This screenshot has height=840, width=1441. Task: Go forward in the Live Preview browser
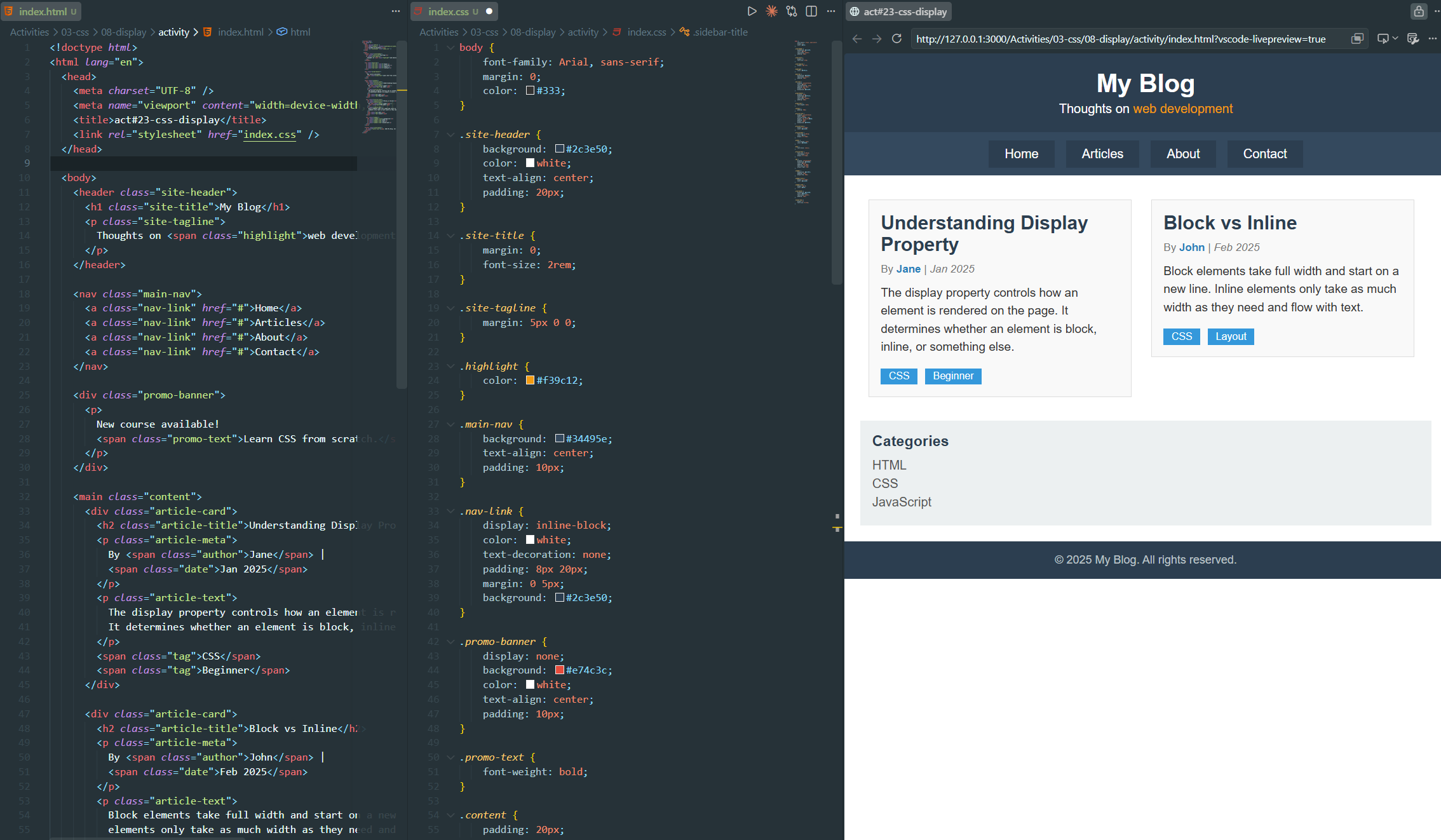click(x=877, y=39)
